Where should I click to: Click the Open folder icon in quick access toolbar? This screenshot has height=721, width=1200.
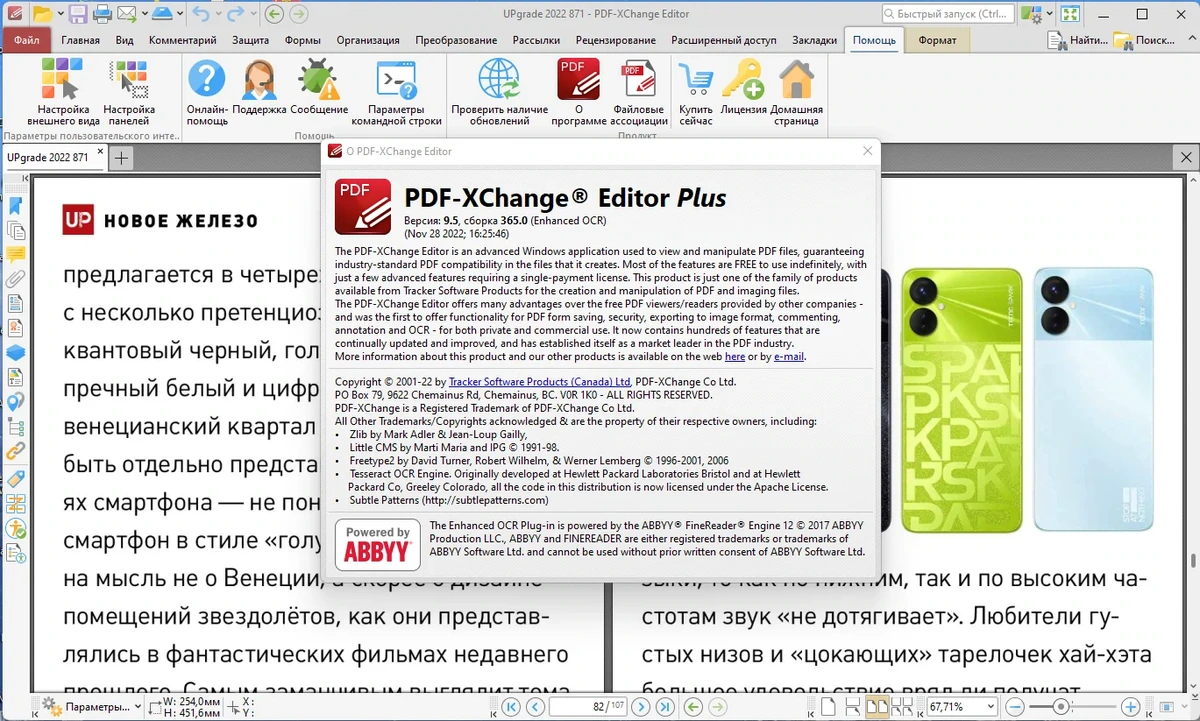[41, 14]
